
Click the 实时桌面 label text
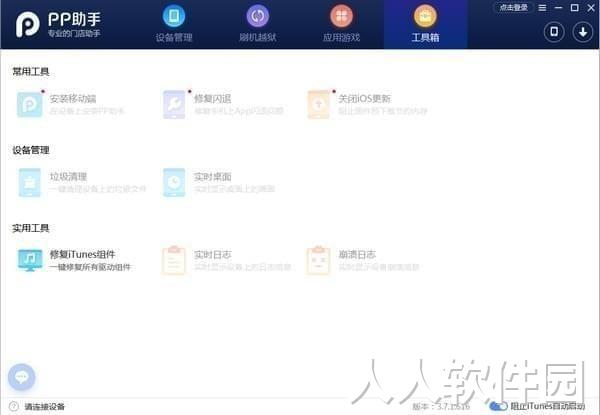212,177
